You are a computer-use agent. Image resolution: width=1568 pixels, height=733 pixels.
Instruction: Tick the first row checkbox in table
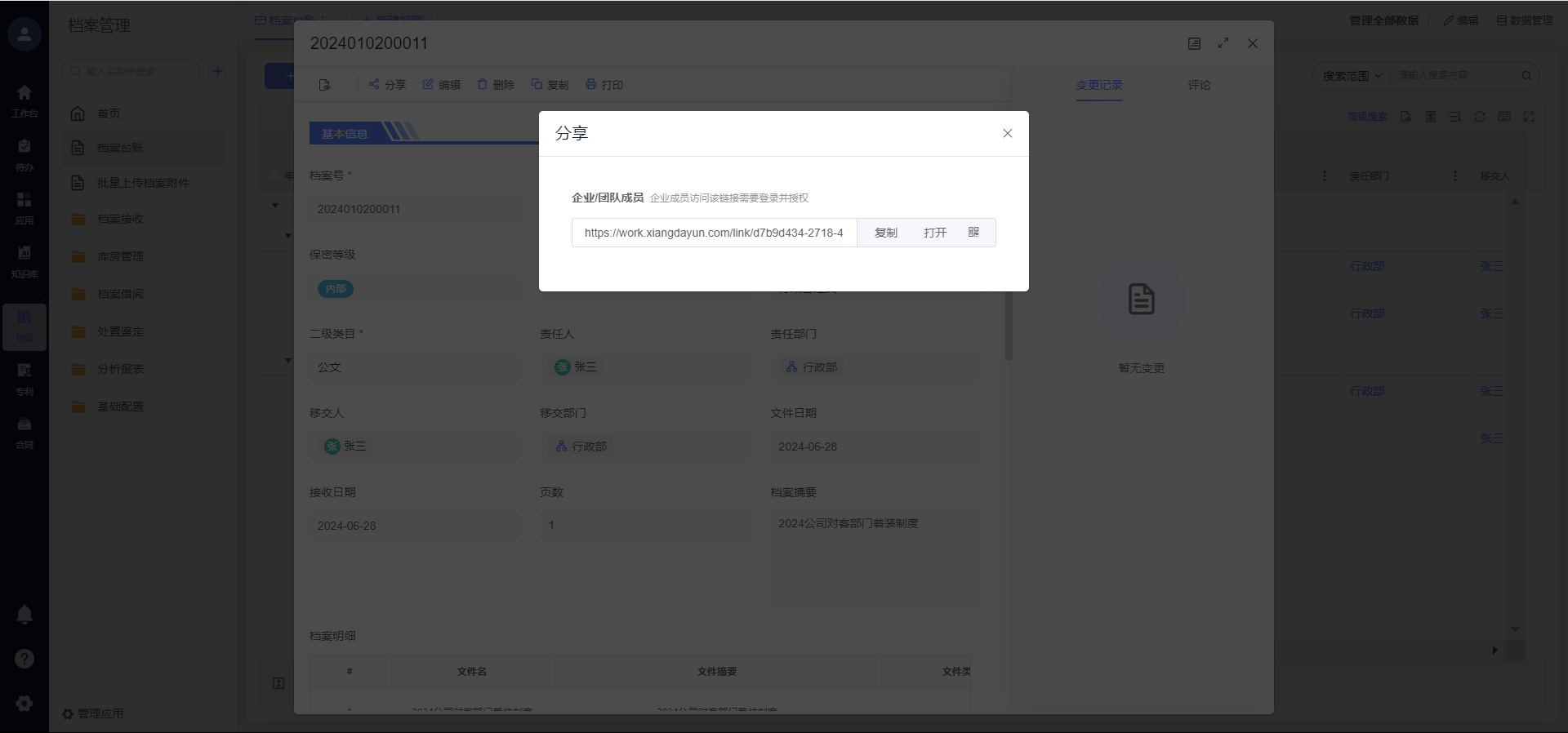pos(287,206)
